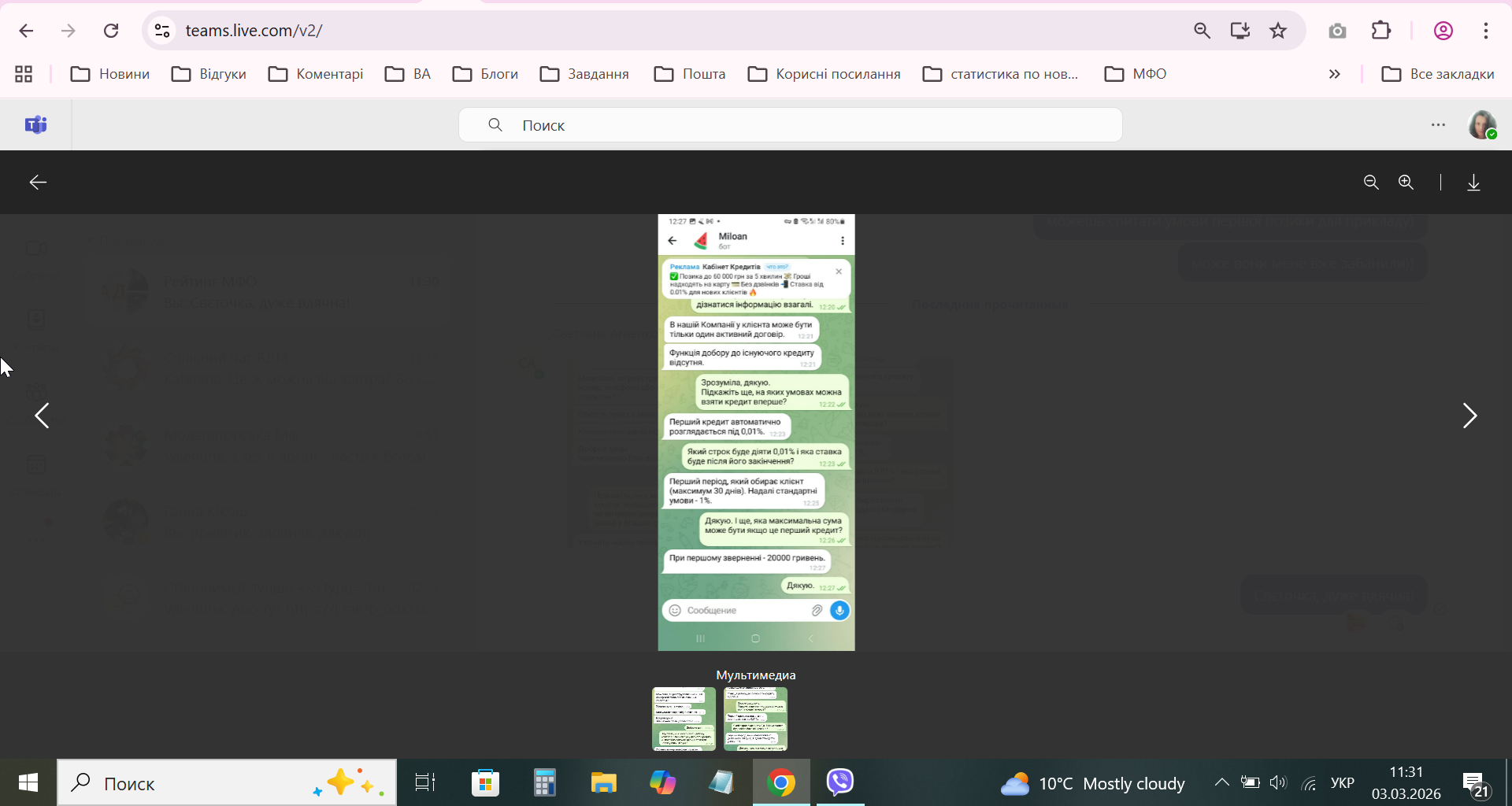
Task: Open File Explorer from the taskbar
Action: (603, 782)
